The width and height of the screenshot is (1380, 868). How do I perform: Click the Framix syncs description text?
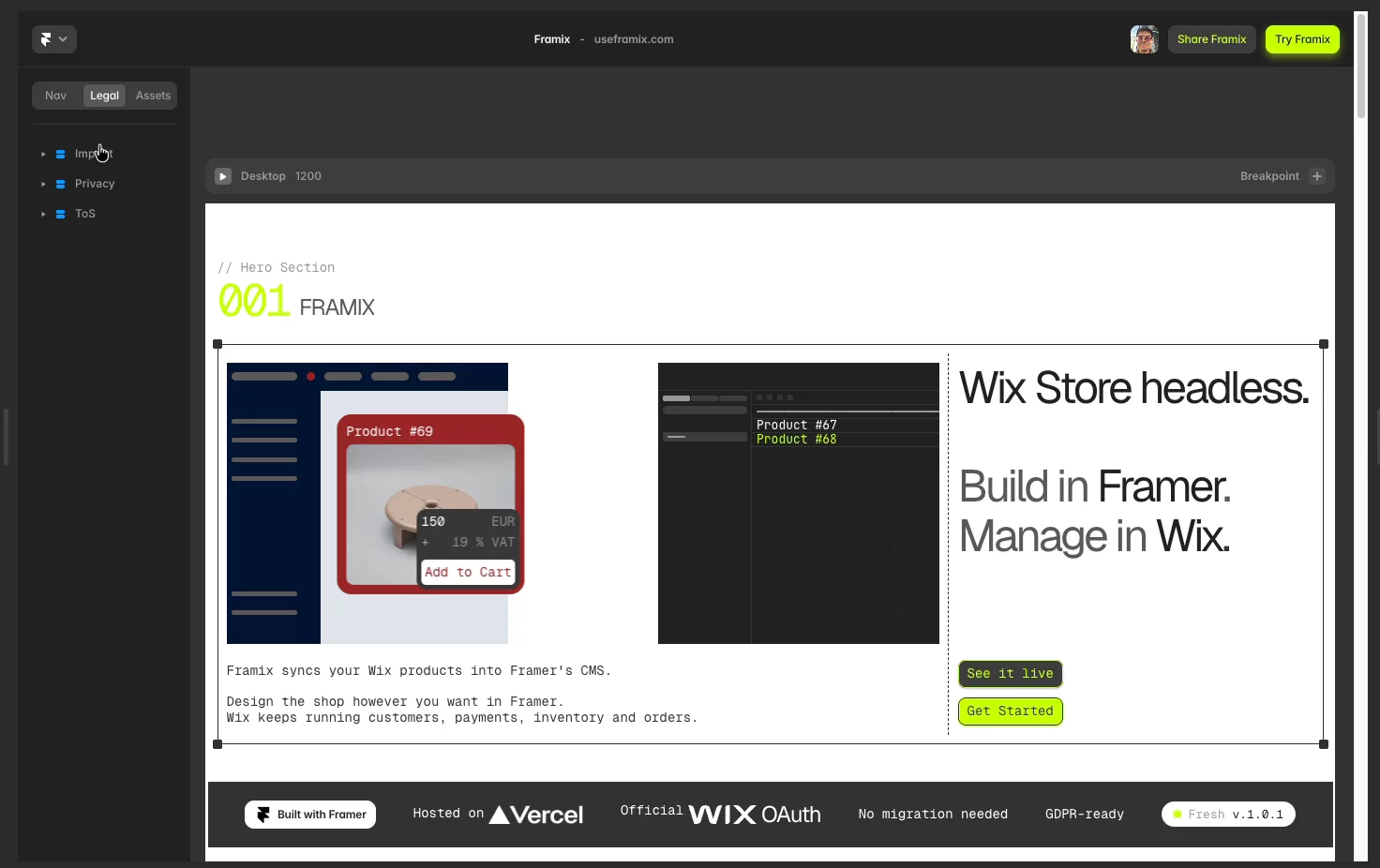point(419,671)
